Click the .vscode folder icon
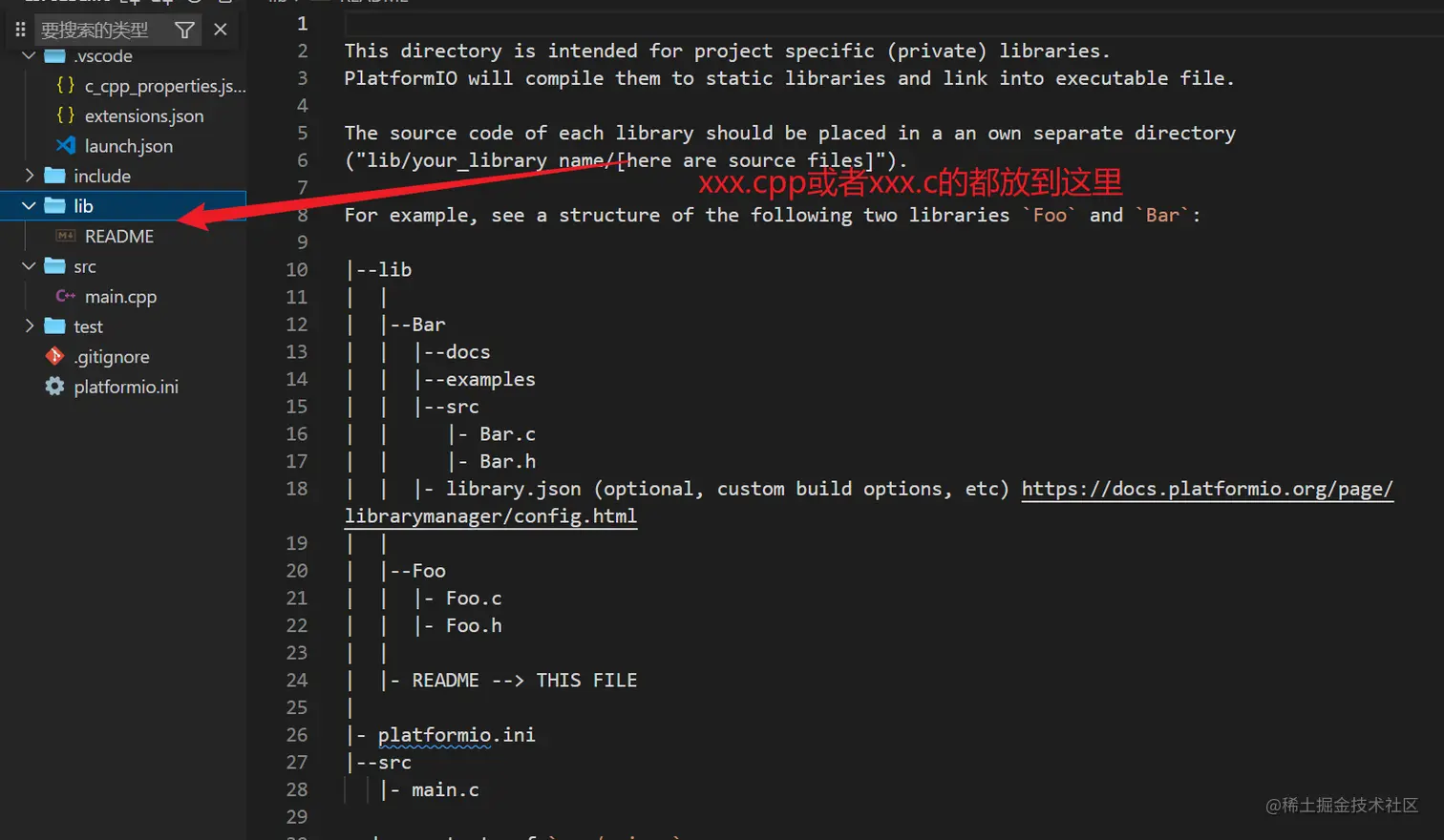The width and height of the screenshot is (1444, 840). tap(55, 55)
